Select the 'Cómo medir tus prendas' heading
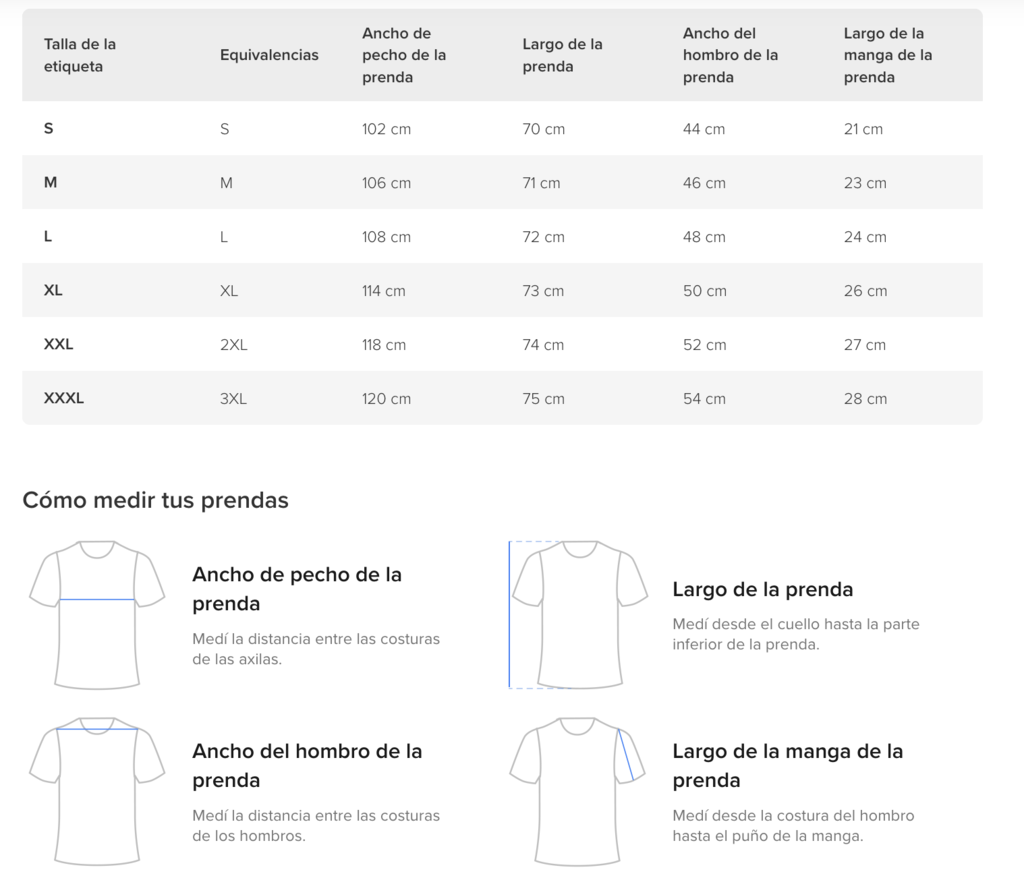Viewport: 1024px width, 878px height. click(x=155, y=500)
